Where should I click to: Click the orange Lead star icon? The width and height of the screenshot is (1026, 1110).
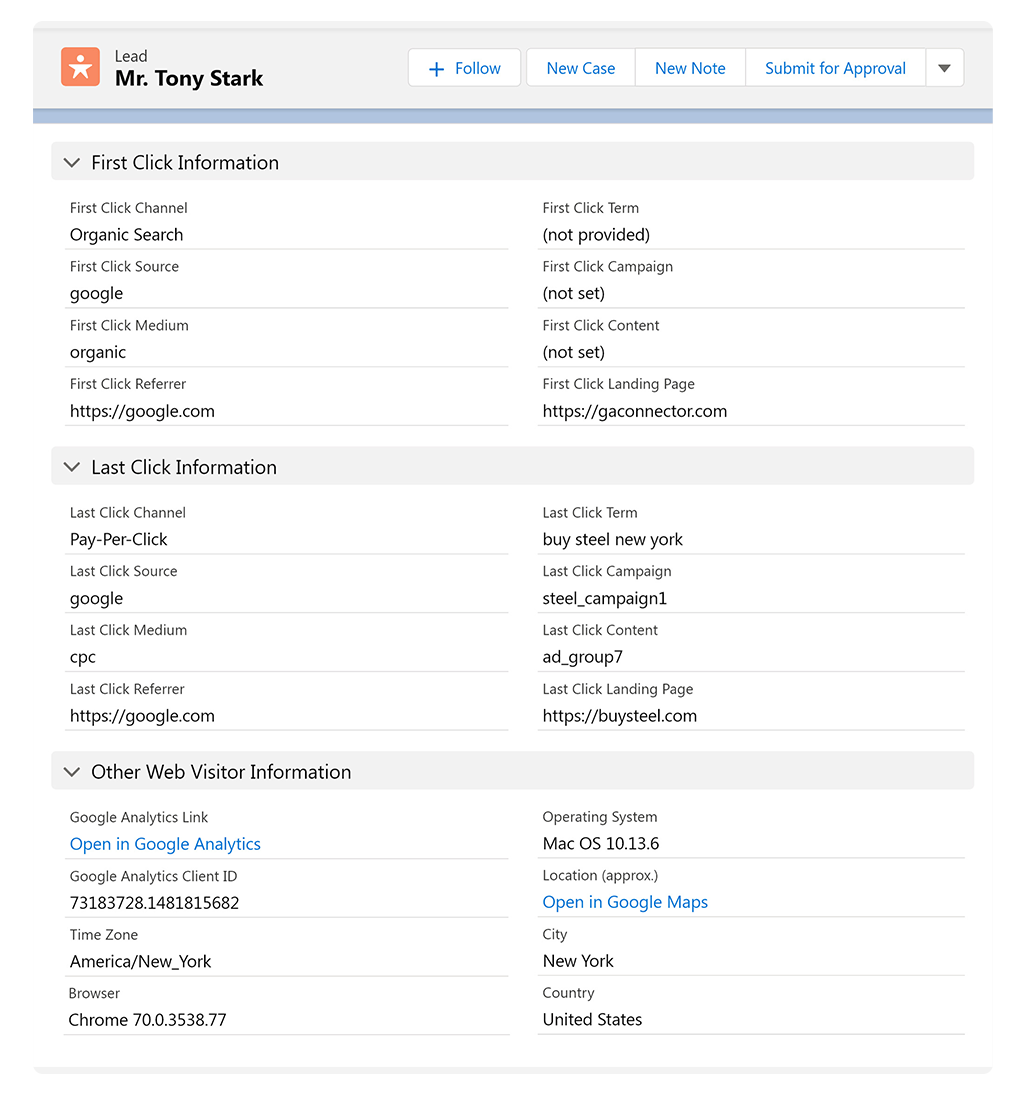[80, 67]
